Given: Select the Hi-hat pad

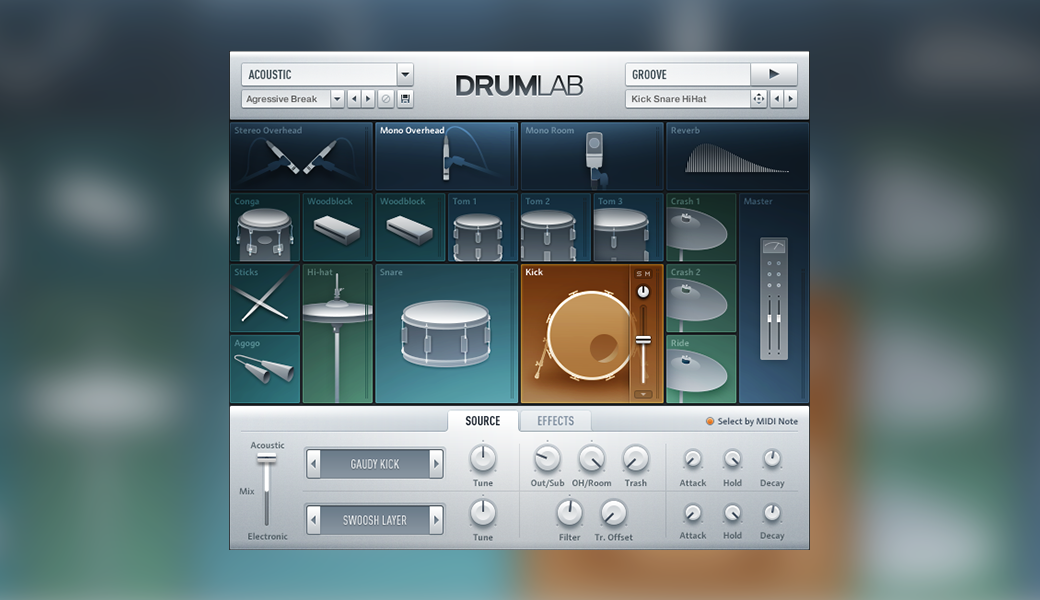Looking at the screenshot, I should click(338, 333).
